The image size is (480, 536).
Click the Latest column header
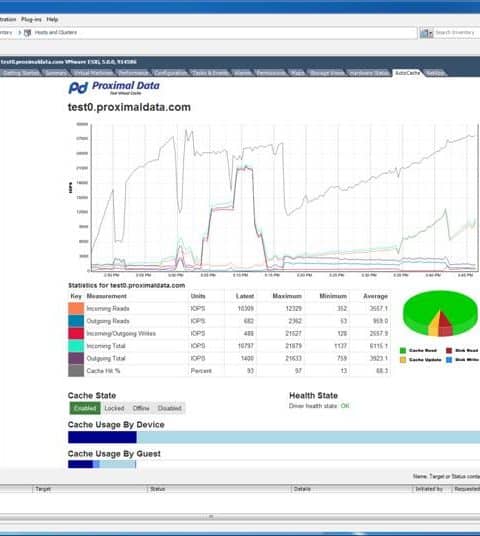[245, 296]
